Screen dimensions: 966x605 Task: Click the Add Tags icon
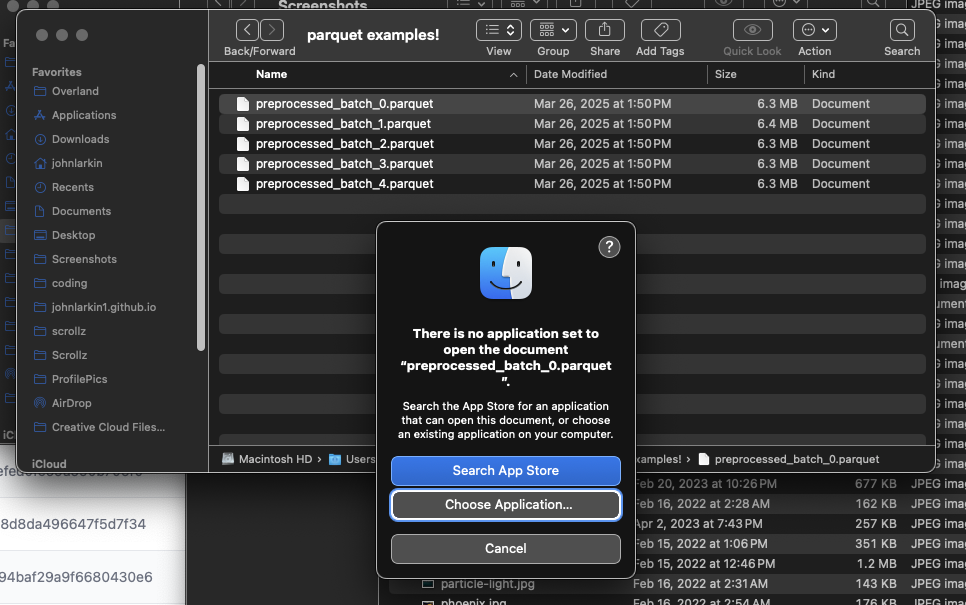[x=660, y=30]
